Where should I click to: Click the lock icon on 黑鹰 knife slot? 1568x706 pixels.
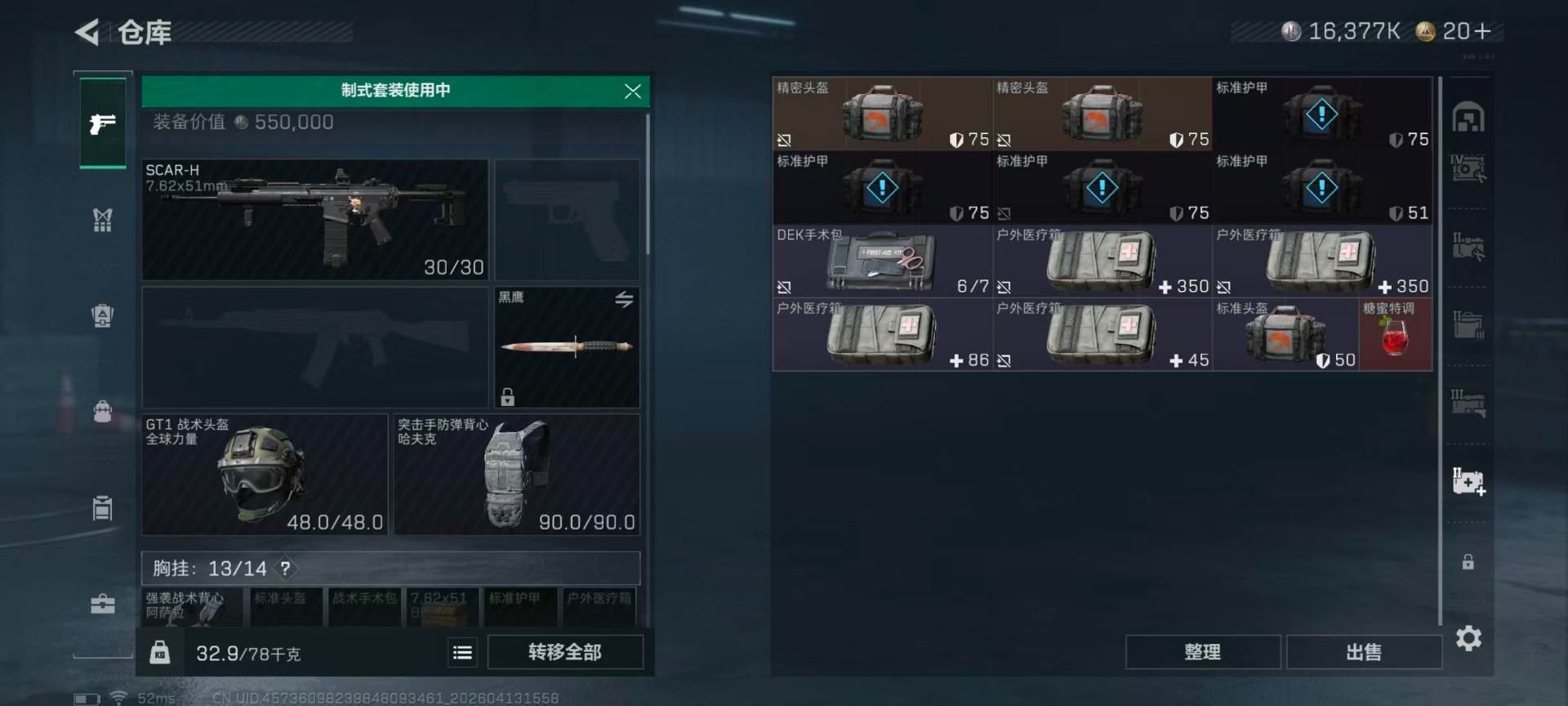(x=507, y=397)
